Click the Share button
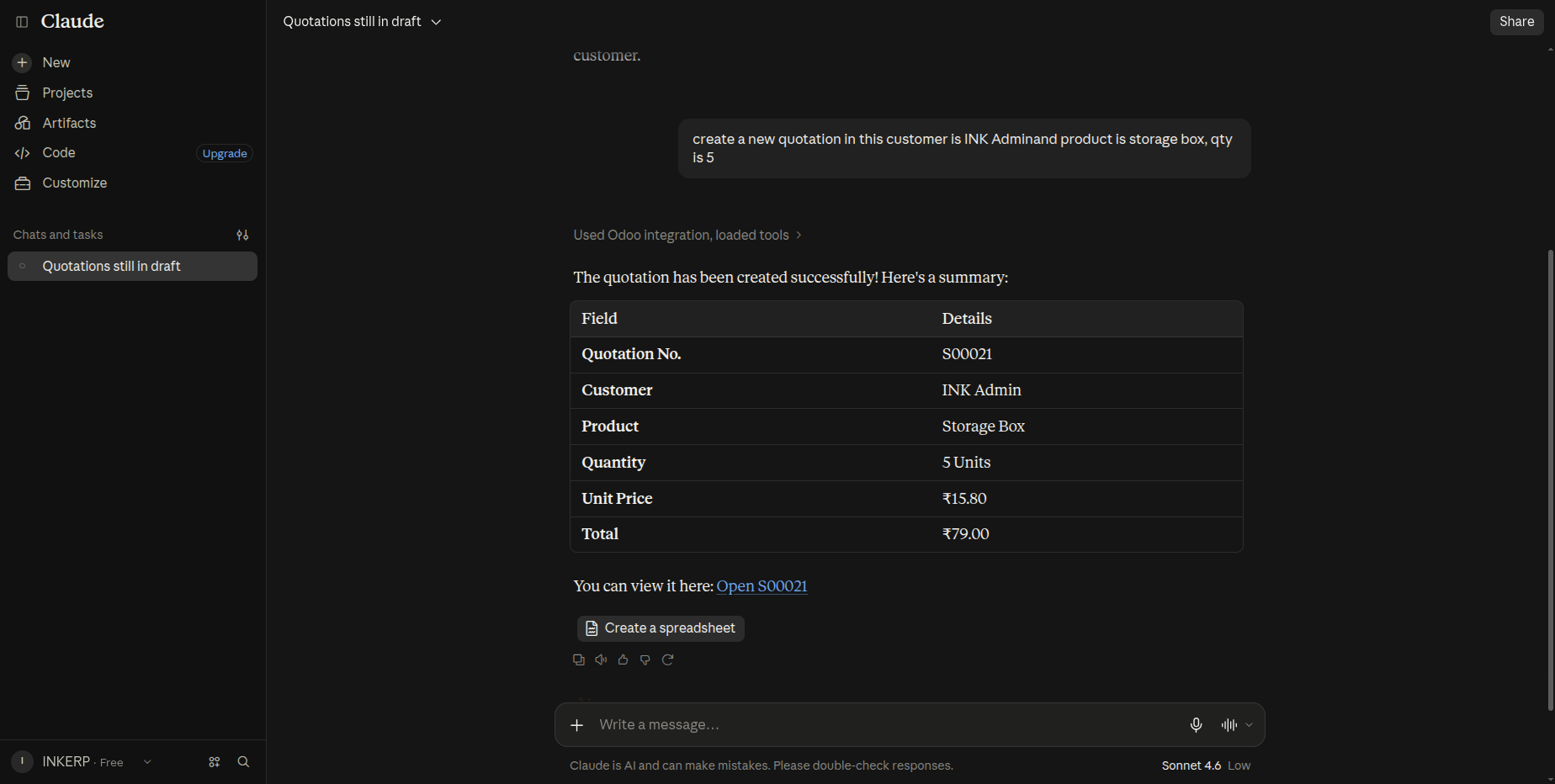Image resolution: width=1555 pixels, height=784 pixels. (1516, 22)
